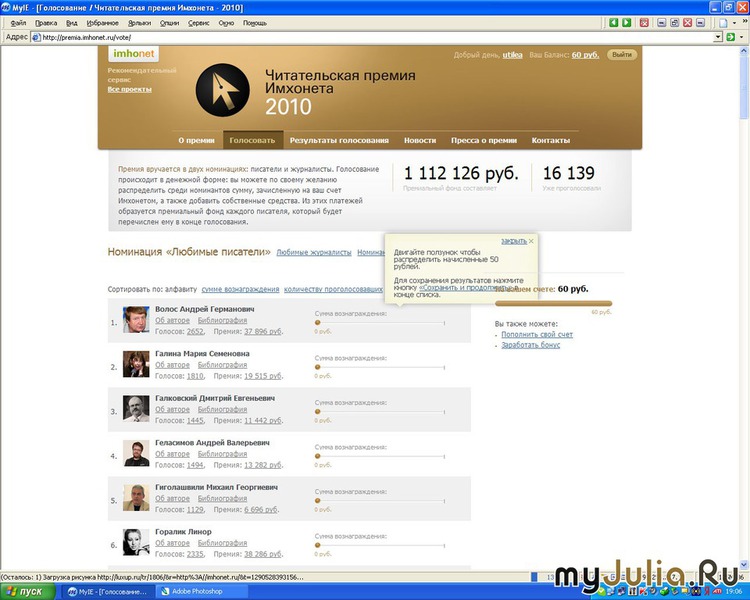This screenshot has height=600, width=750.
Task: Open «Об авторе» for Волос Андрей Германович
Action: point(172,321)
